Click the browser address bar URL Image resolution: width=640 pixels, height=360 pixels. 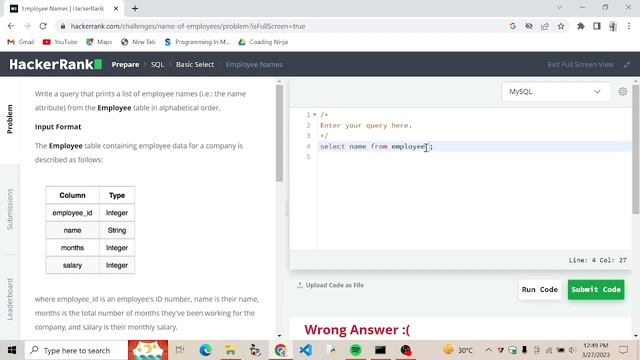point(188,26)
